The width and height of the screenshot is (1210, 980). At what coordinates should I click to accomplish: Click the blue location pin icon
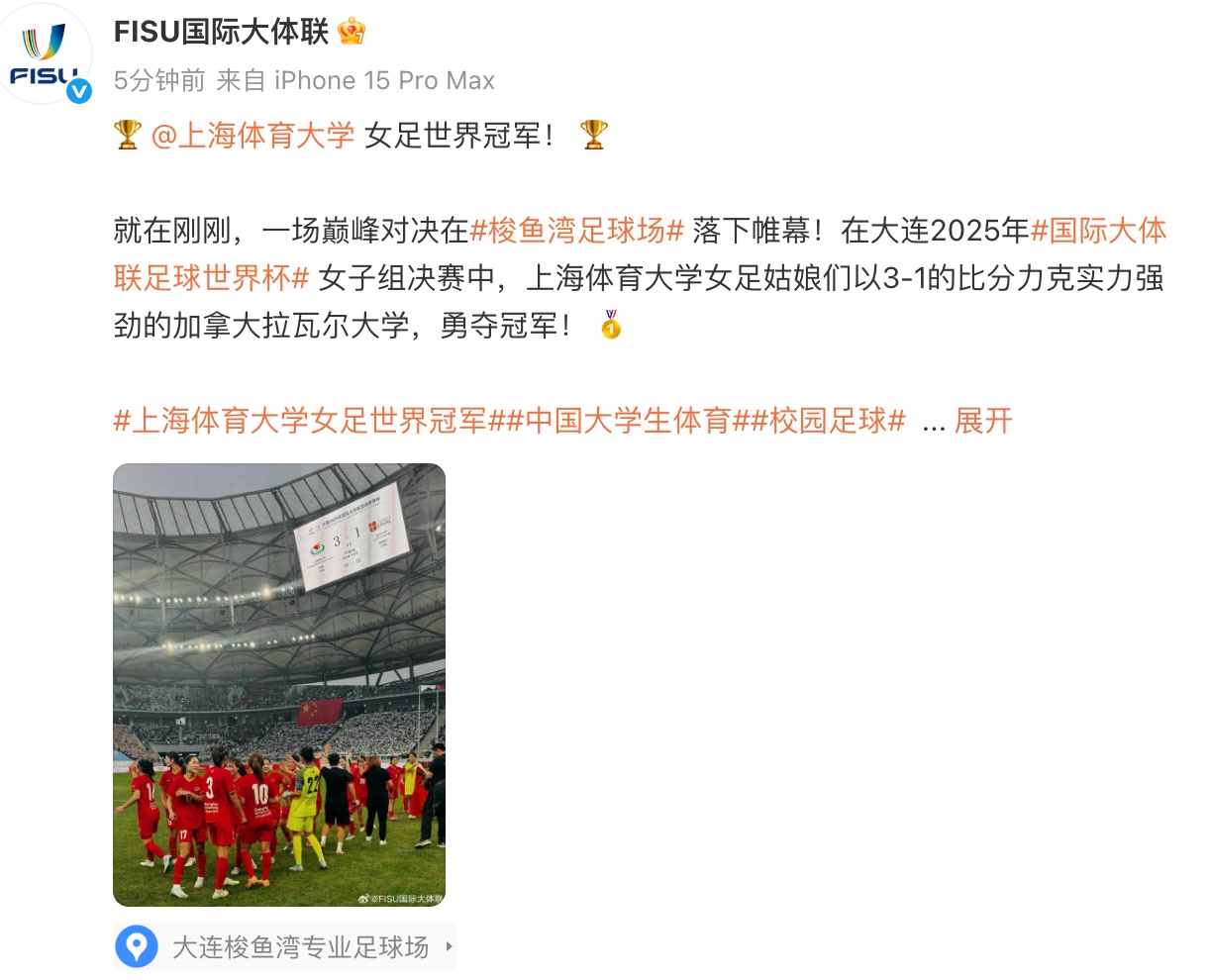pos(137,946)
